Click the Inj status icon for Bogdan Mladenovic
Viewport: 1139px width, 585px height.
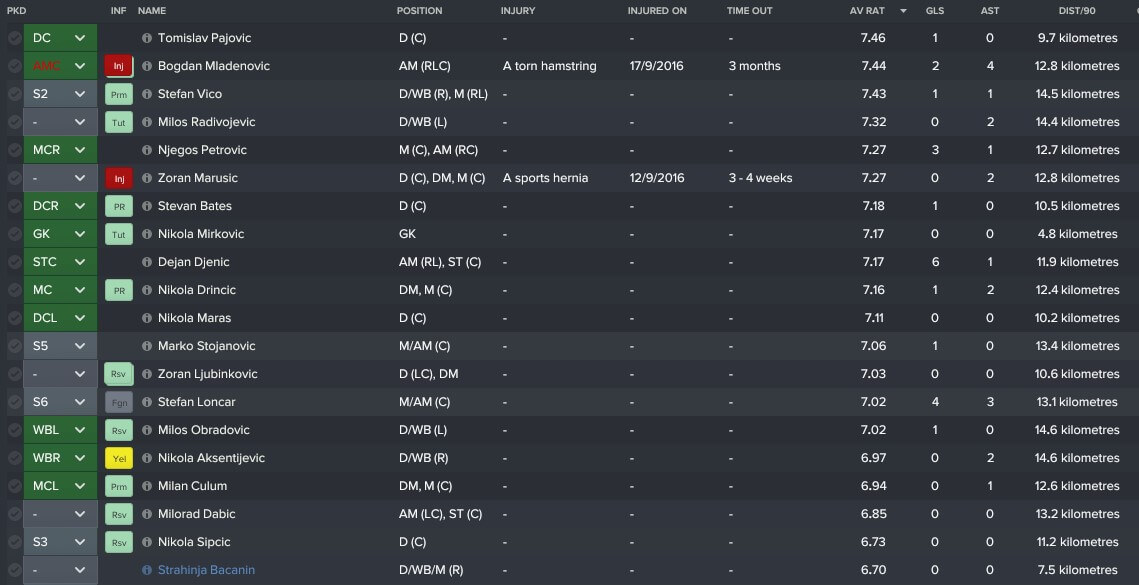coord(118,66)
